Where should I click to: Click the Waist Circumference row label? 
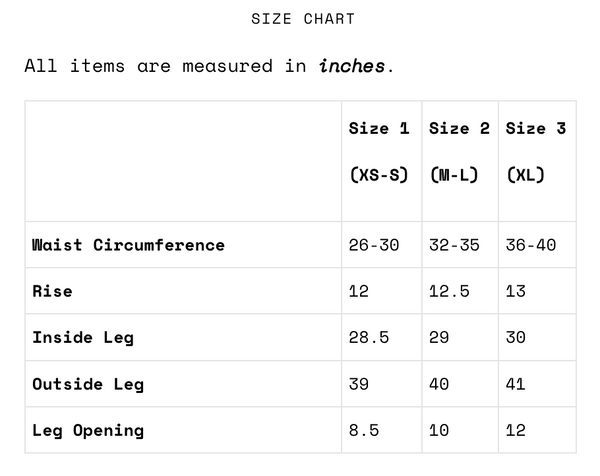click(128, 245)
